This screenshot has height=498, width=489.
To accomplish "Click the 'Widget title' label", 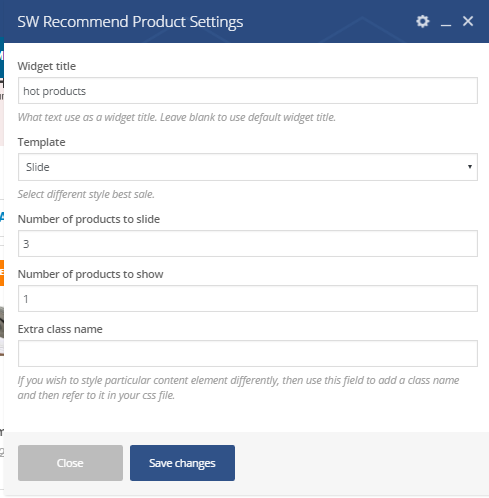I will pyautogui.click(x=47, y=66).
